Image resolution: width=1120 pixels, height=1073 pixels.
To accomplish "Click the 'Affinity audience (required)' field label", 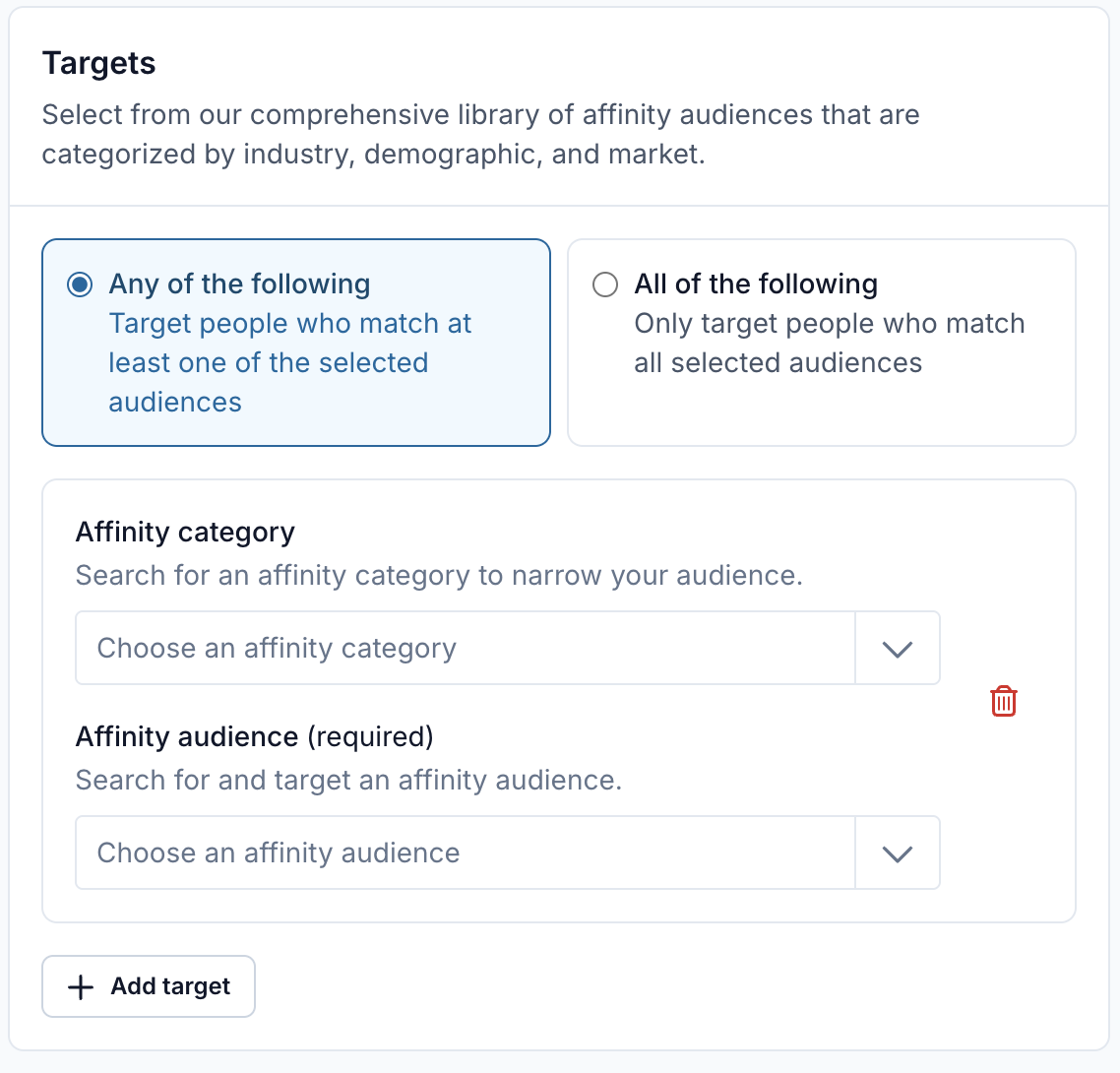I will [254, 736].
